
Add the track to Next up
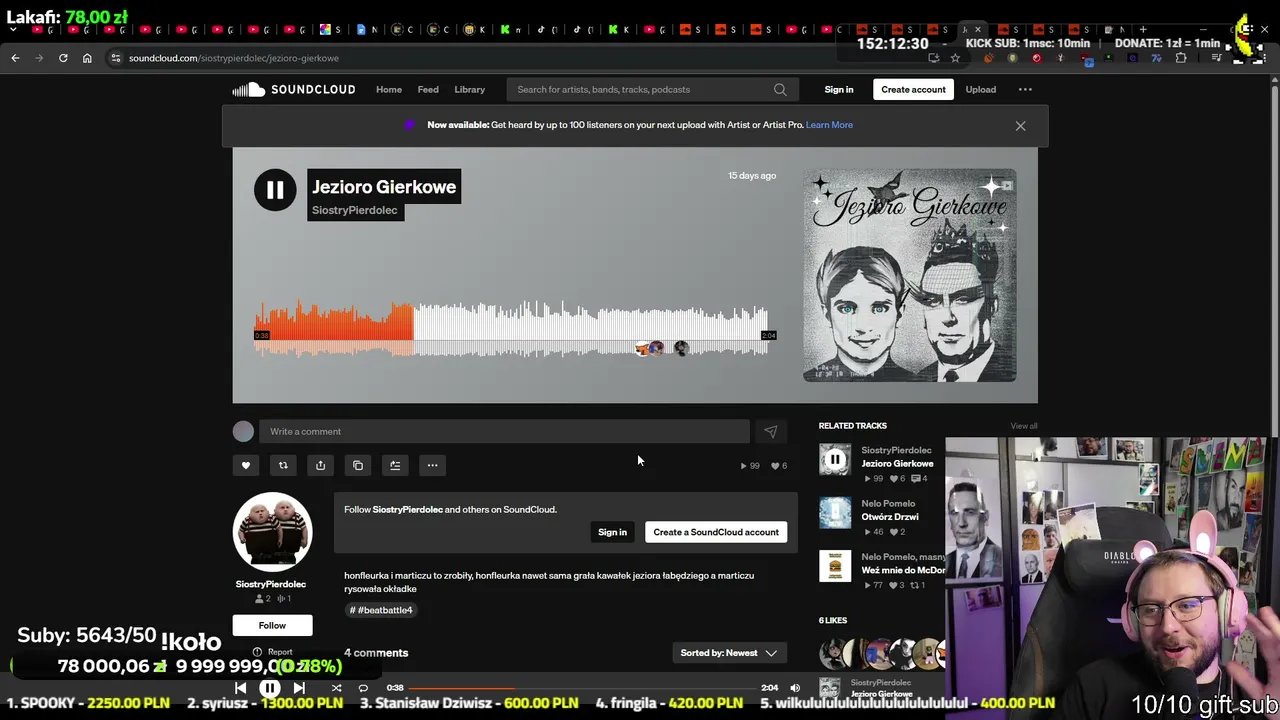[x=395, y=465]
